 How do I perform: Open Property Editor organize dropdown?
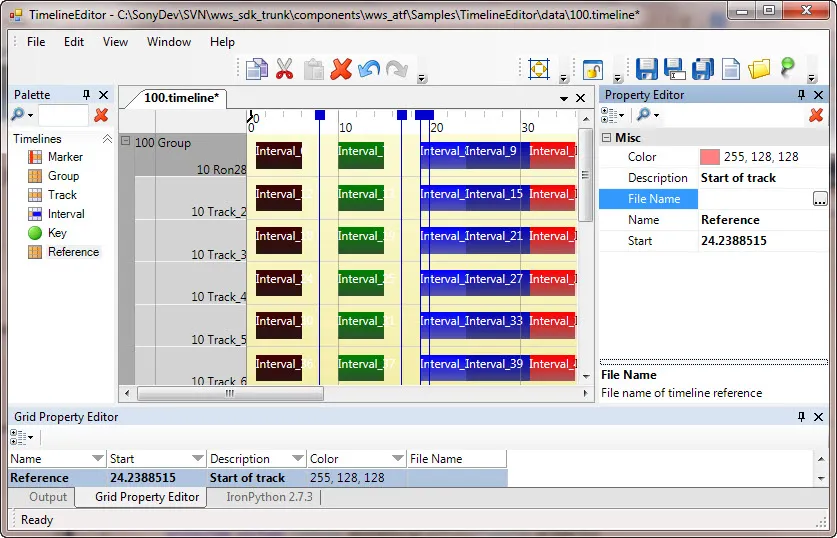coord(612,115)
